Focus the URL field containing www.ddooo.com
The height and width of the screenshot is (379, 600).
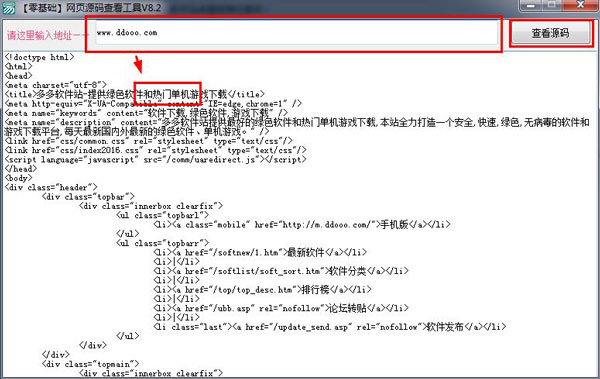[296, 33]
